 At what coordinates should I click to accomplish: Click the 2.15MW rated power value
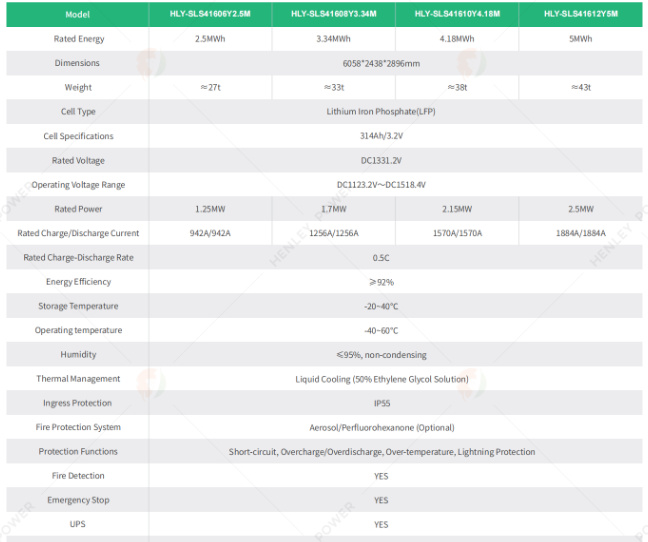pos(457,209)
